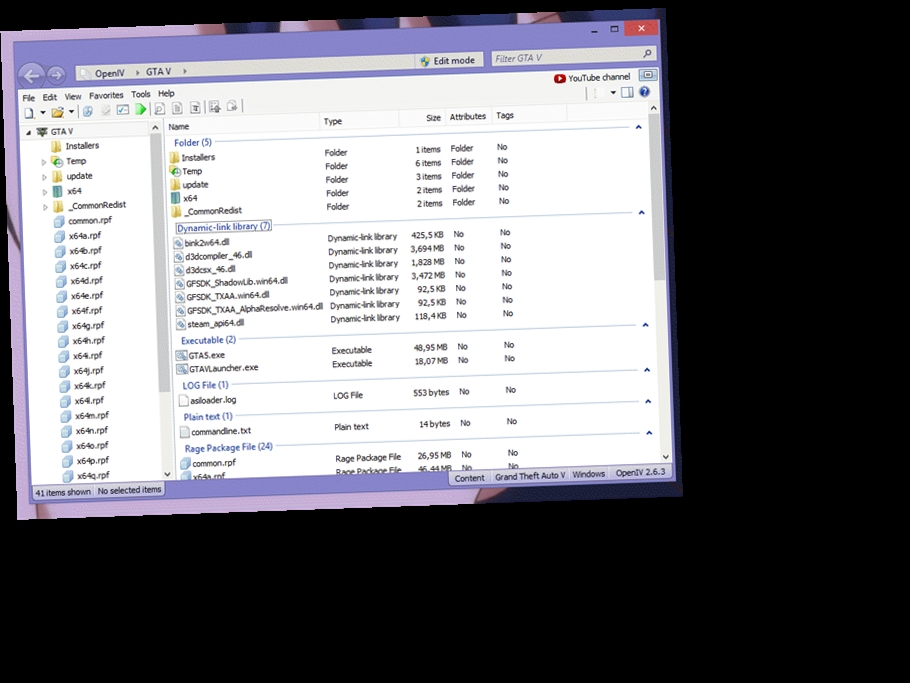Open the Favorites menu
This screenshot has width=910, height=683.
(x=106, y=94)
